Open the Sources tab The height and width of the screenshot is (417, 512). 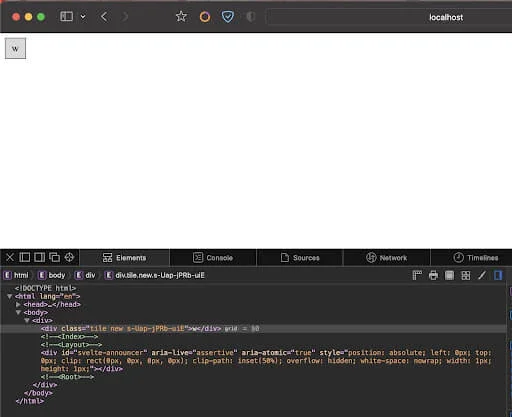[300, 258]
